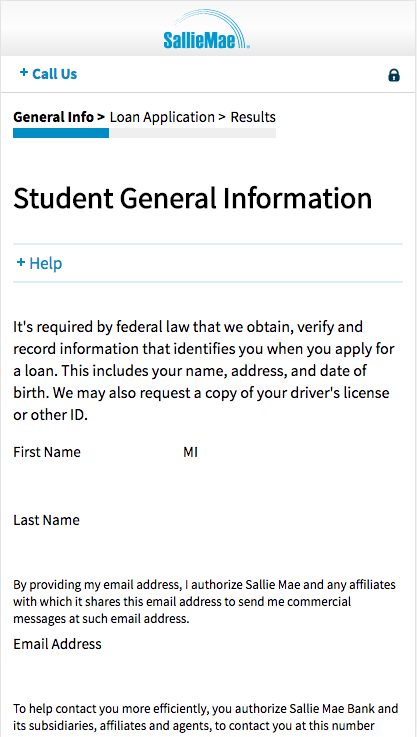Screen dimensions: 417x737
Task: Expand the Help section
Action: click(39, 263)
